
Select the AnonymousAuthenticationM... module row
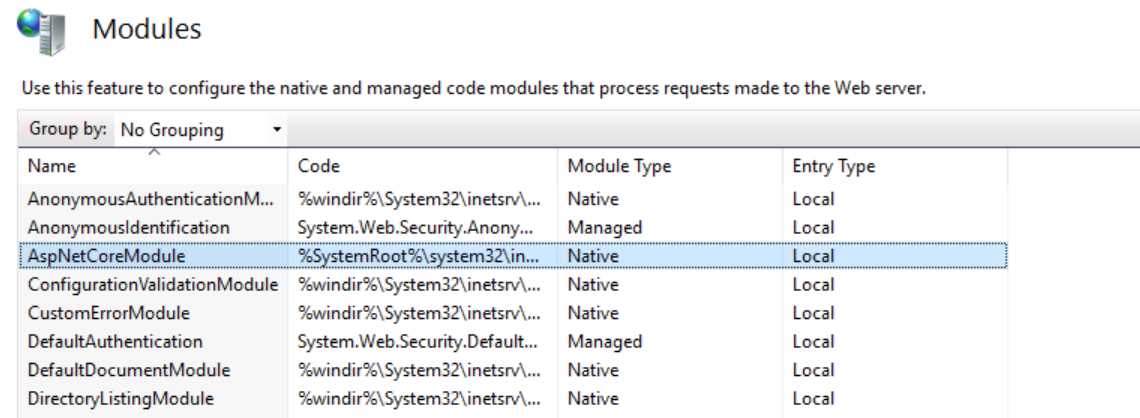[x=513, y=199]
